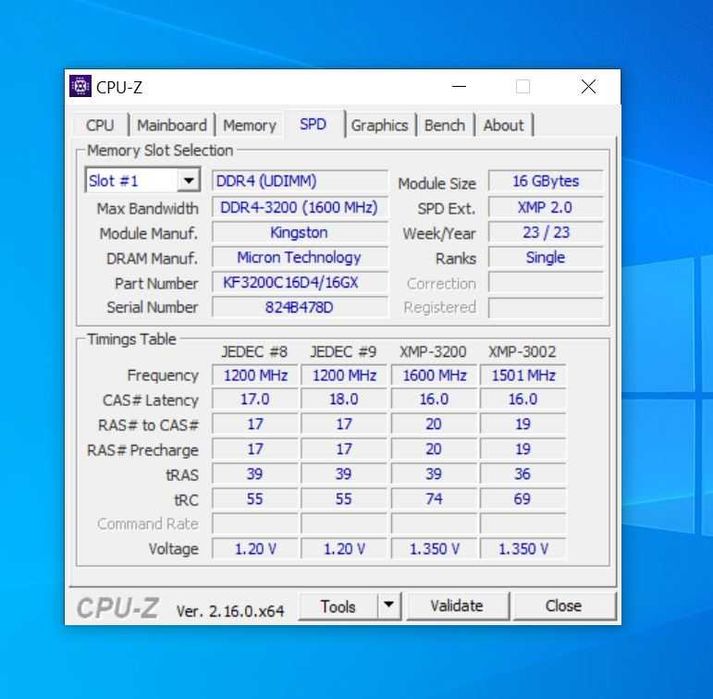Expand the Slot #1 dropdown arrow

click(188, 181)
